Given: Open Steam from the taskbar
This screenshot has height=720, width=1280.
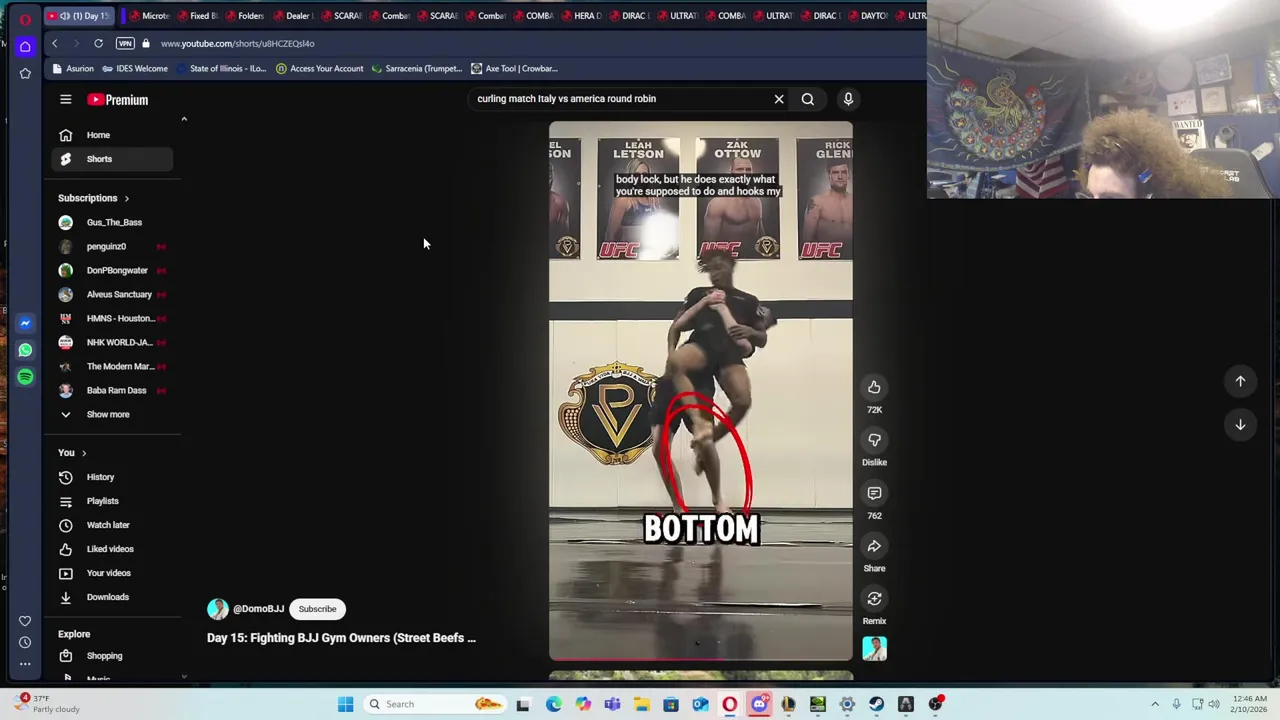Looking at the screenshot, I should point(876,704).
